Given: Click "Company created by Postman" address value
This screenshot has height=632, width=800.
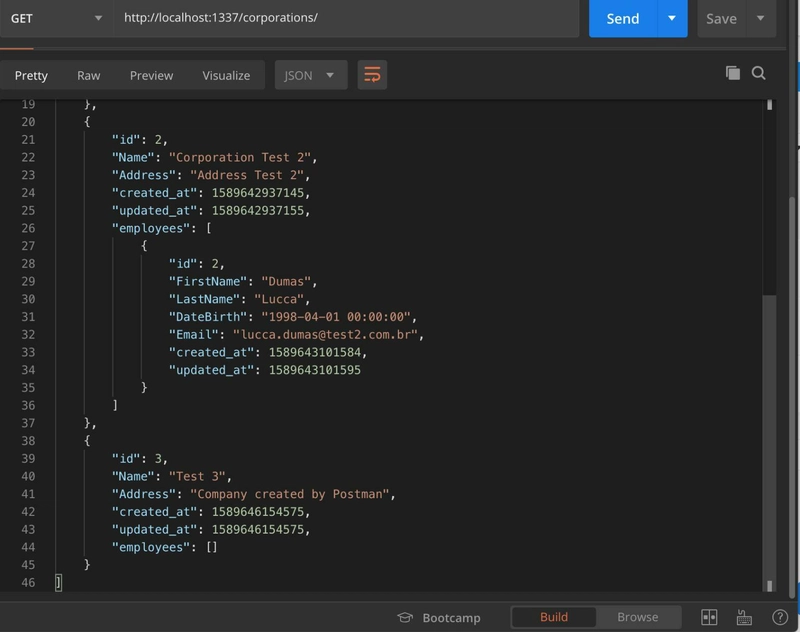Looking at the screenshot, I should click(289, 494).
